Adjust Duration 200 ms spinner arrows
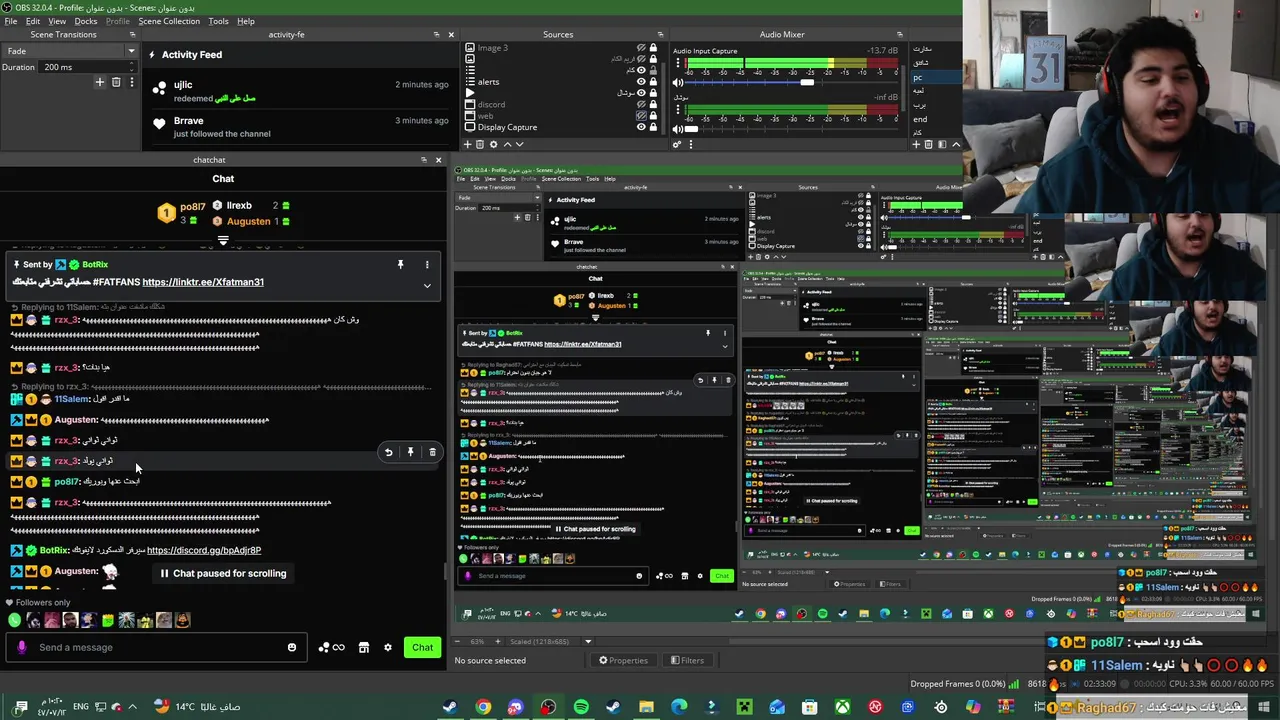The image size is (1280, 720). click(131, 67)
